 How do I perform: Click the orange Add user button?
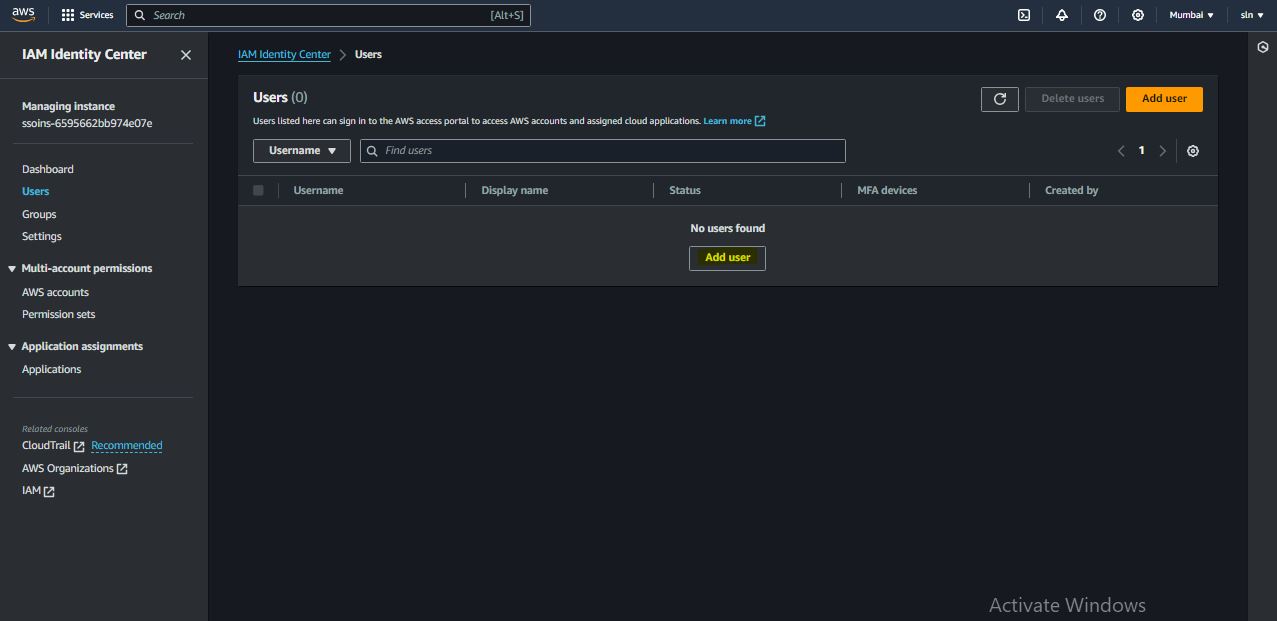1164,99
